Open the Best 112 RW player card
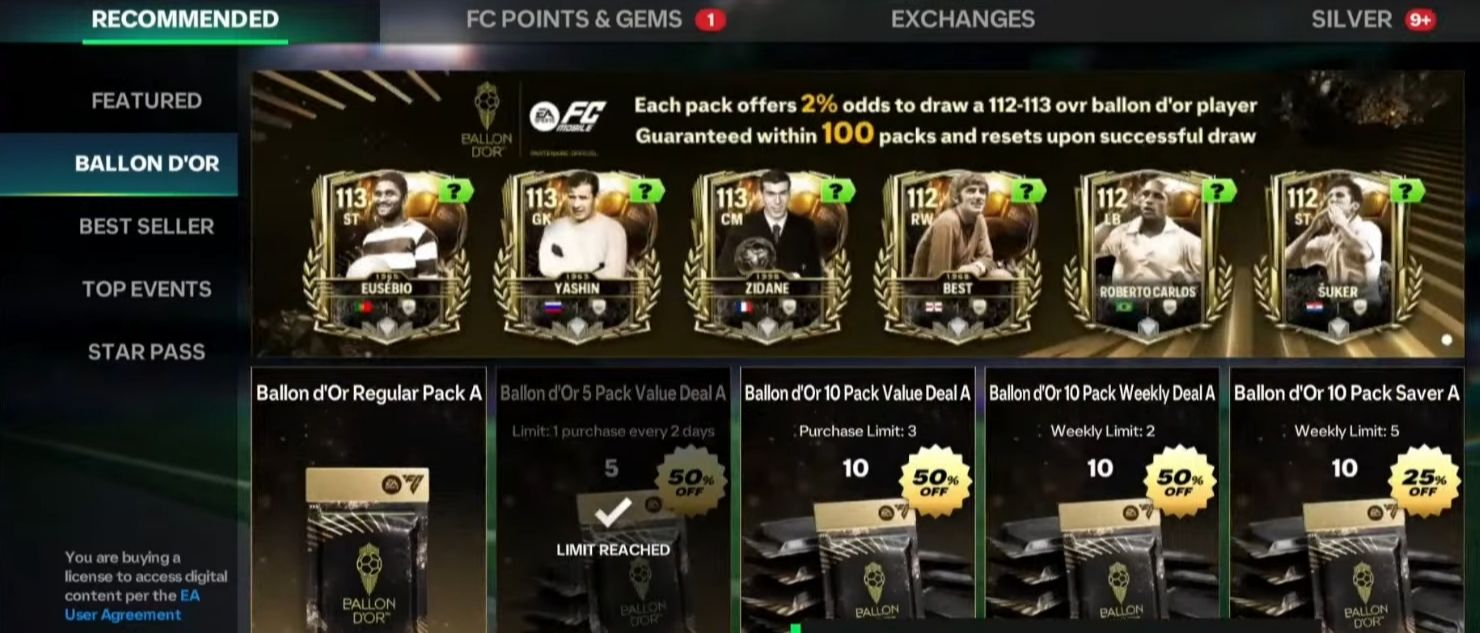Viewport: 1480px width, 633px height. 957,257
